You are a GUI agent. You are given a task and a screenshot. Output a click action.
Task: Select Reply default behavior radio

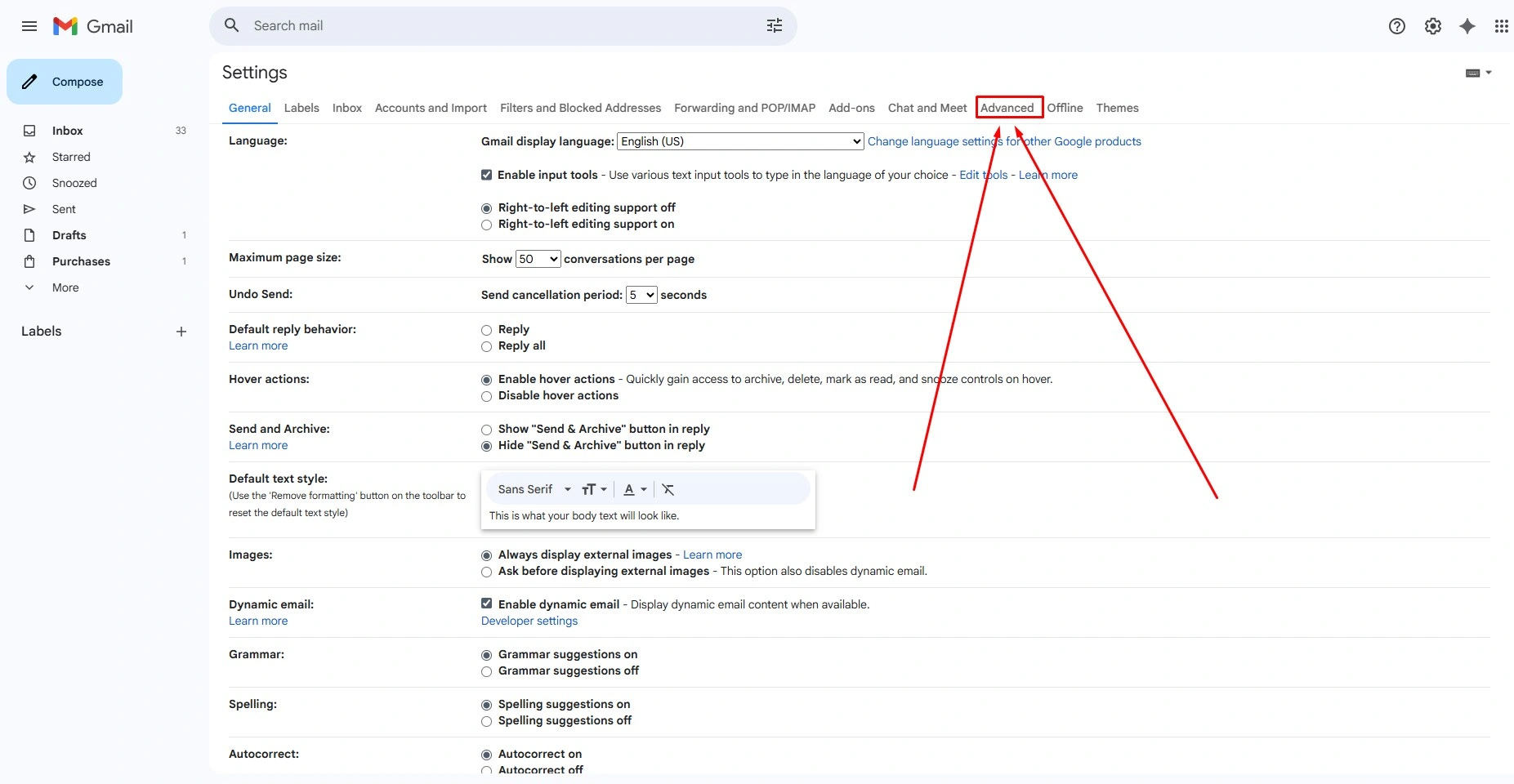point(487,330)
